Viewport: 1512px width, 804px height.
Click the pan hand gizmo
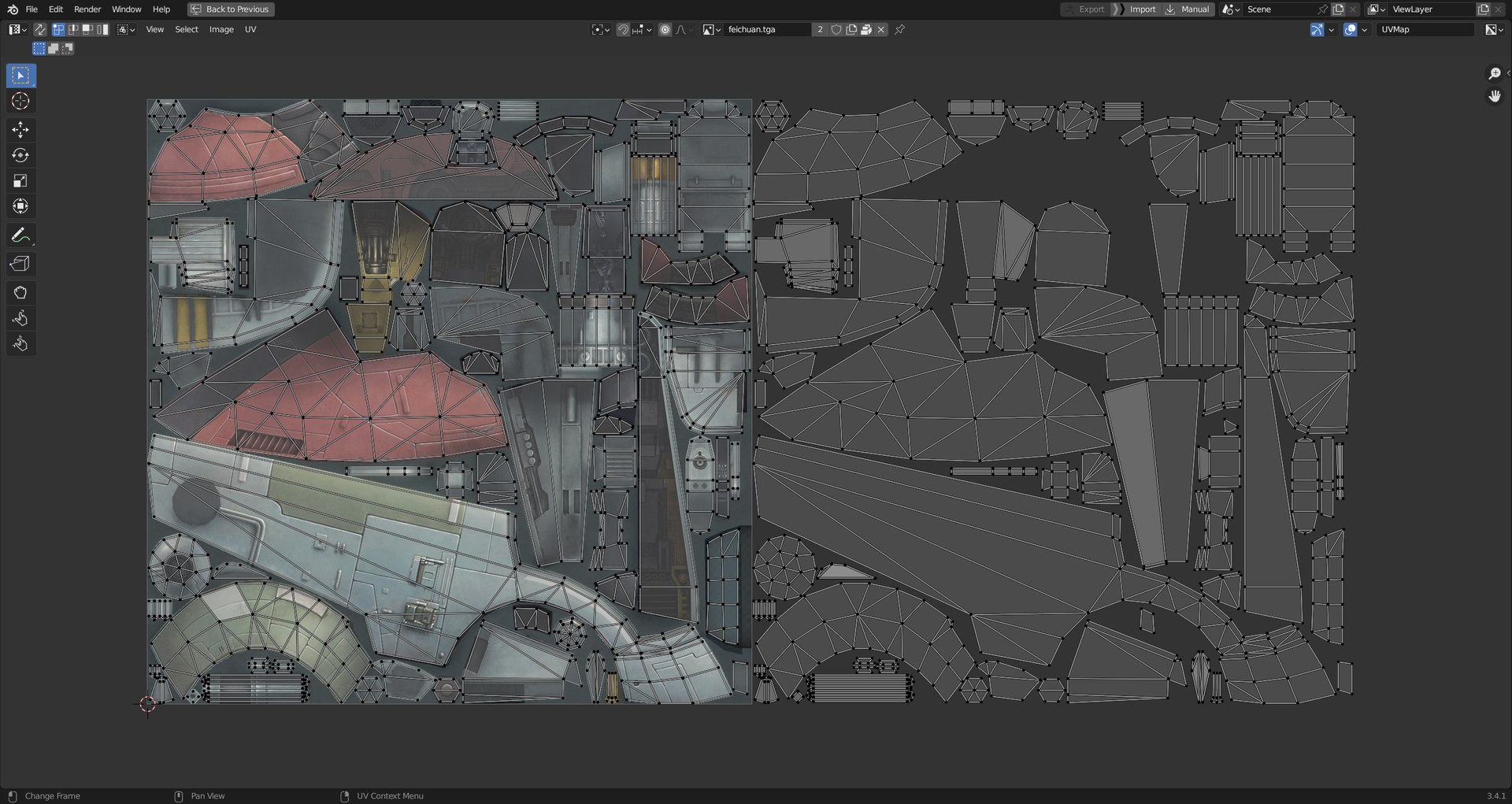(1495, 96)
